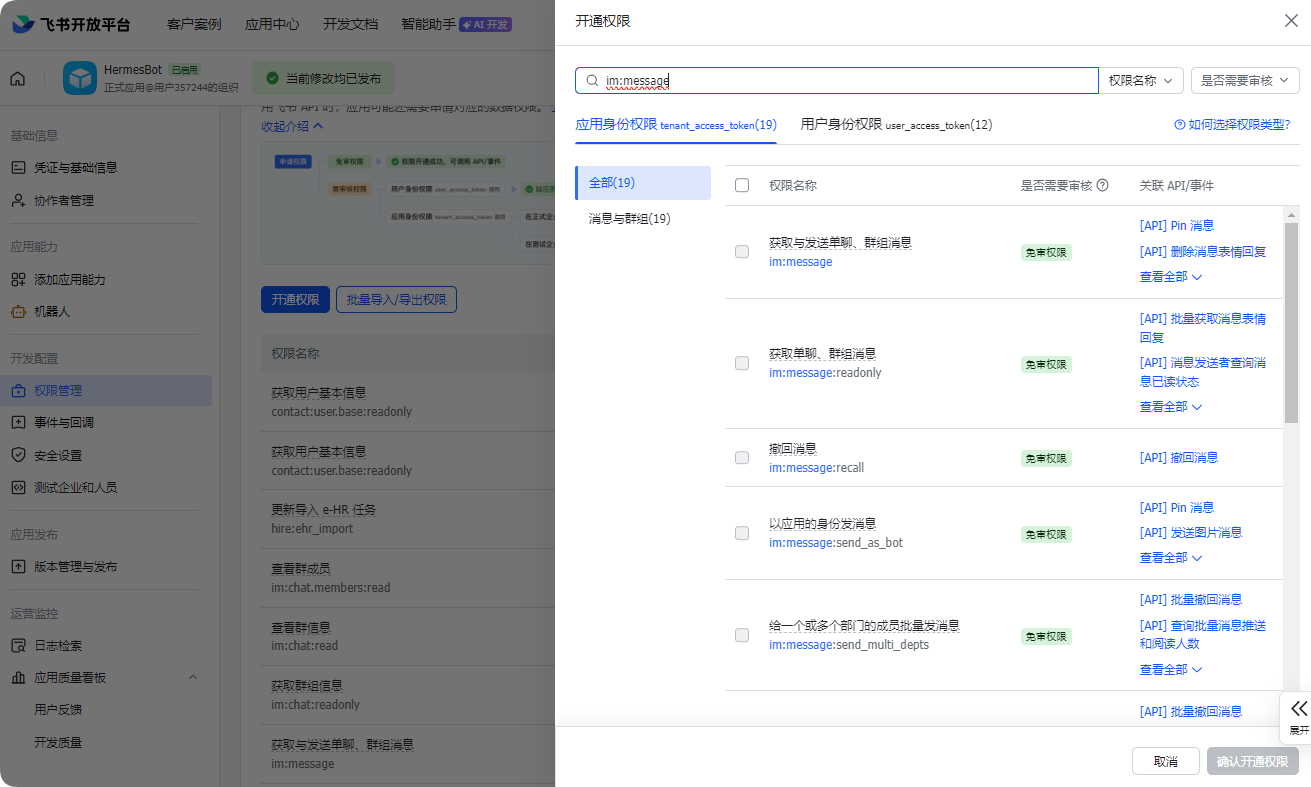Toggle the select-all checkbox in table header
Viewport: 1311px width, 787px height.
click(x=742, y=185)
